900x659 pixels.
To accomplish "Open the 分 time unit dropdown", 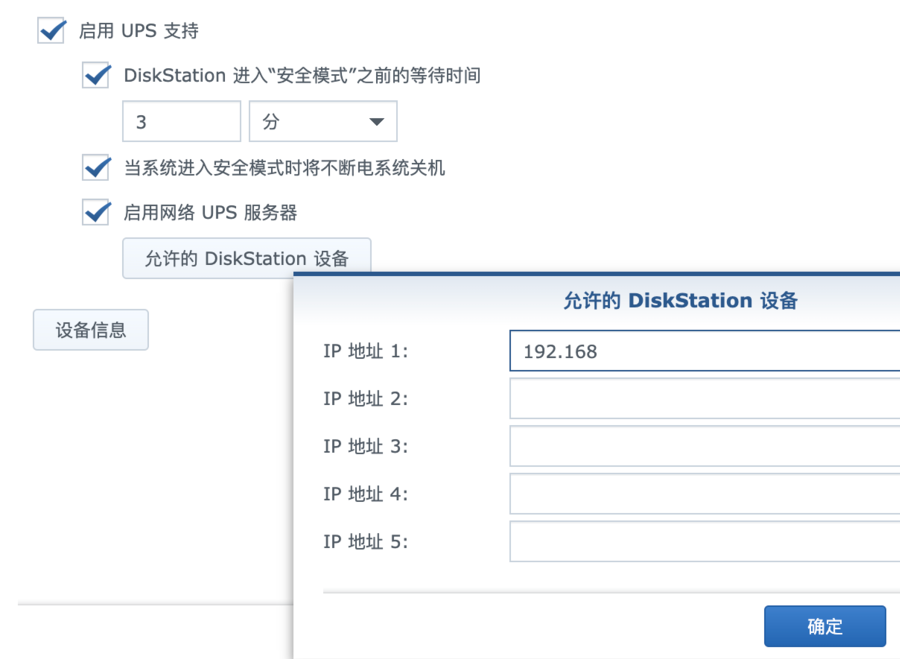I will (323, 122).
